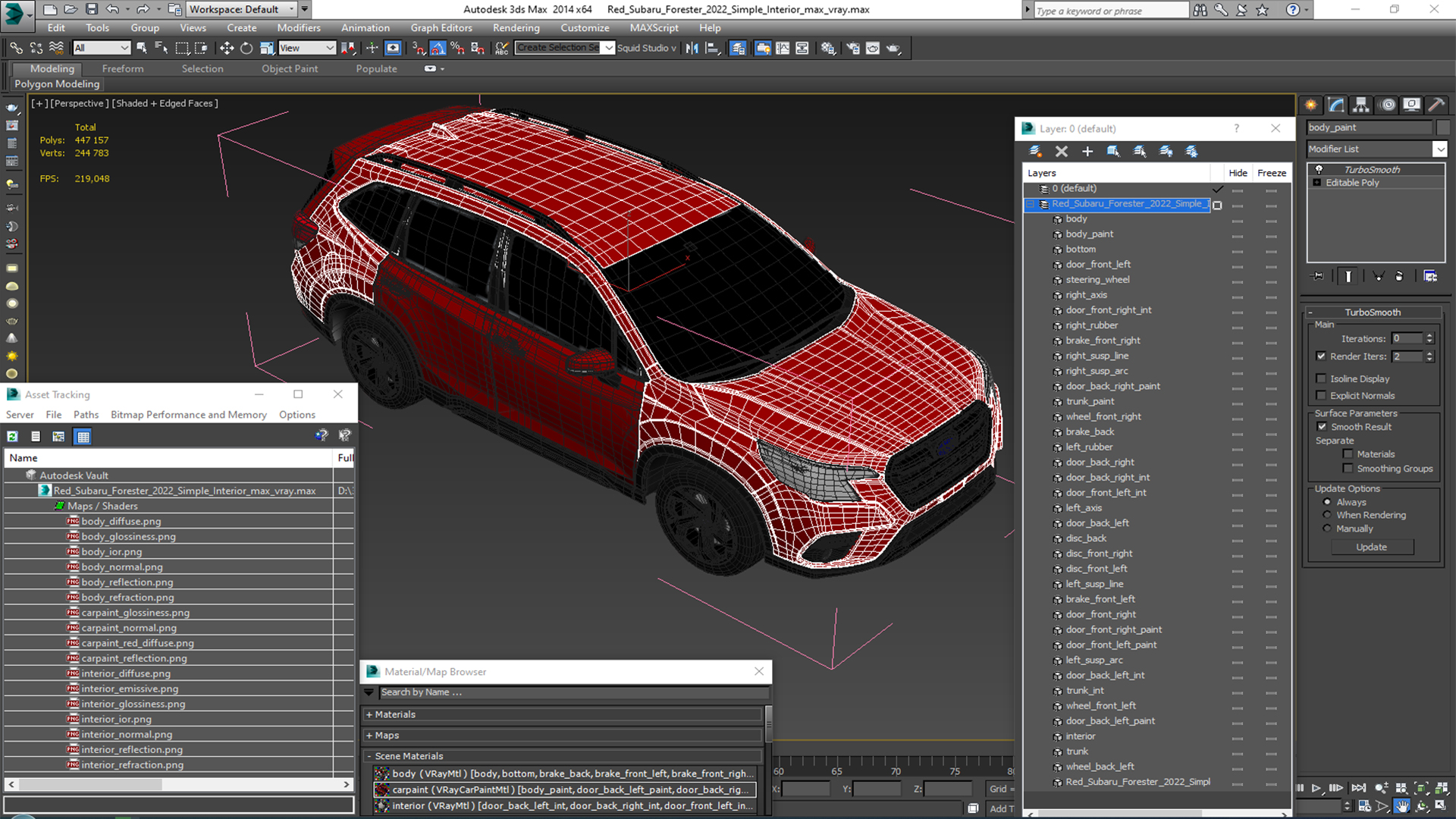1456x819 pixels.
Task: Click the Freeze column header in Layers
Action: (x=1272, y=173)
